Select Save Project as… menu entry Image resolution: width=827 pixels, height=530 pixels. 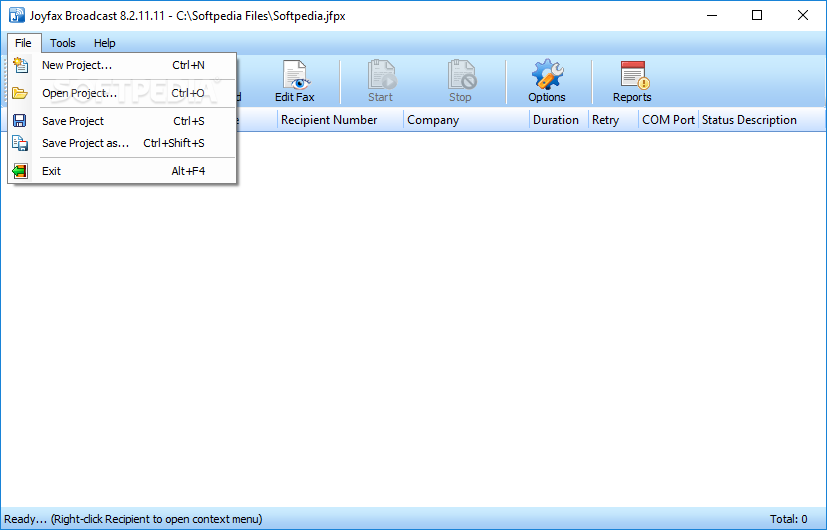click(122, 143)
